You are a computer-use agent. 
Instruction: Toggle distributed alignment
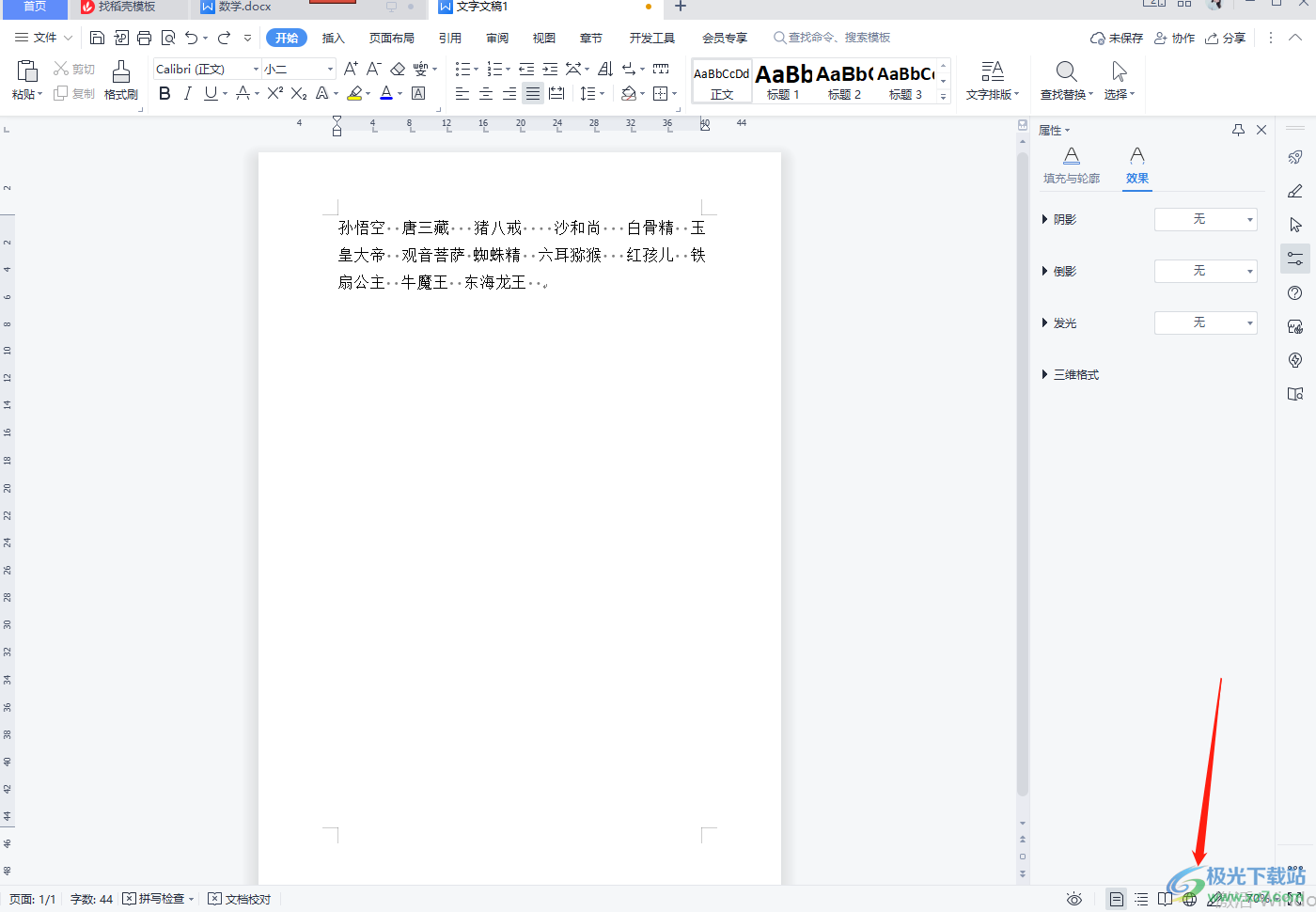[556, 93]
